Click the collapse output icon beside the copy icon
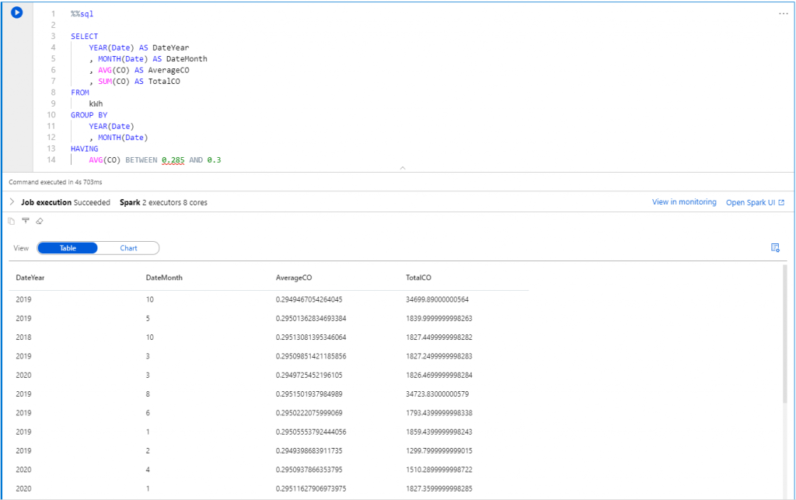 point(25,221)
